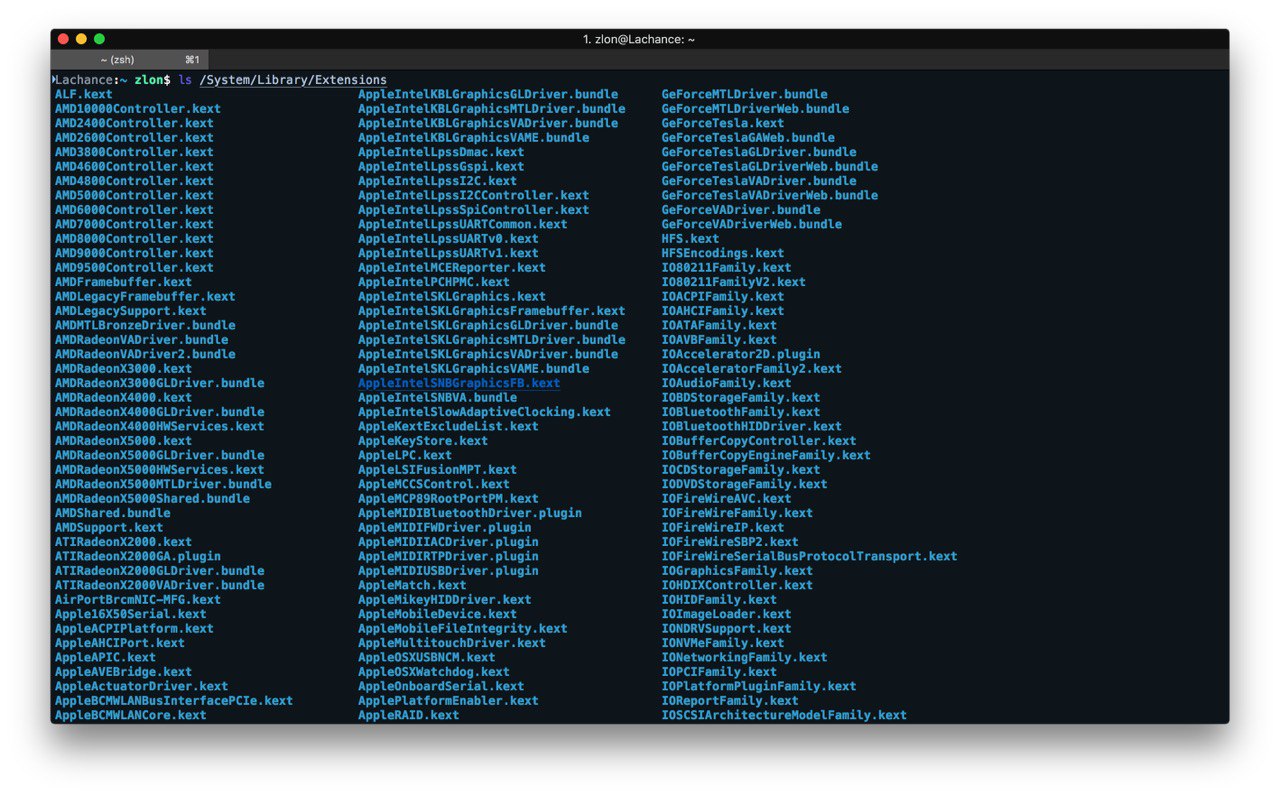1280x796 pixels.
Task: Click AppleAVEBridge.kext entry
Action: 123,672
